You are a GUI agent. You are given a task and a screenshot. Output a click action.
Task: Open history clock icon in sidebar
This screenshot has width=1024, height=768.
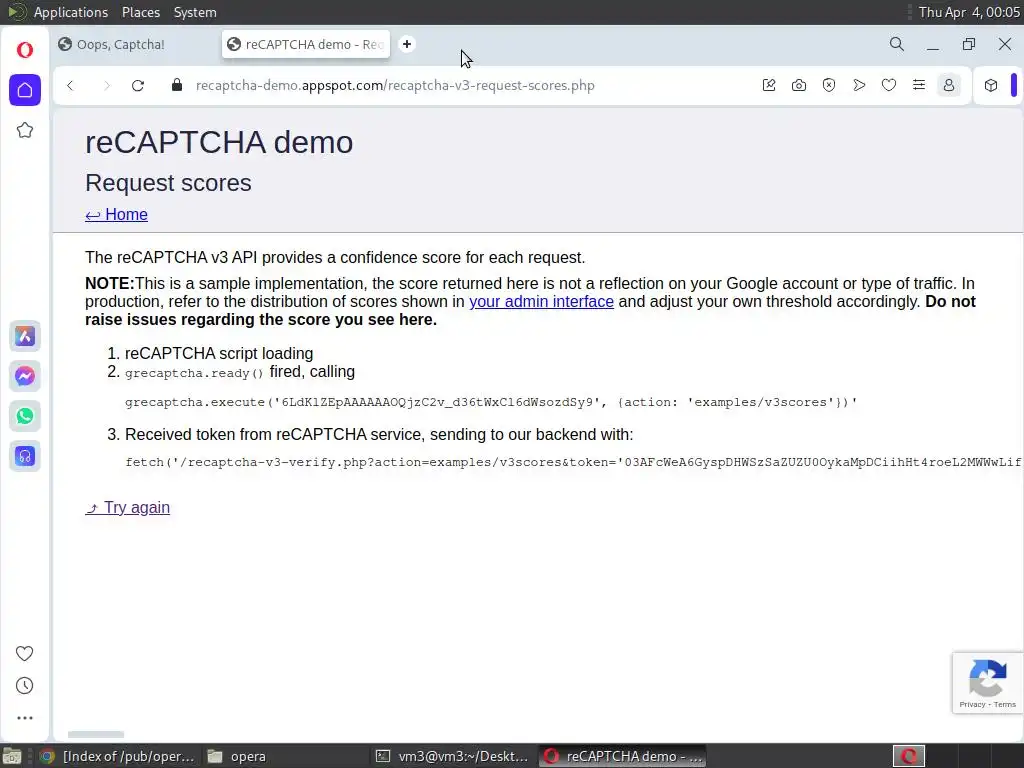click(25, 686)
